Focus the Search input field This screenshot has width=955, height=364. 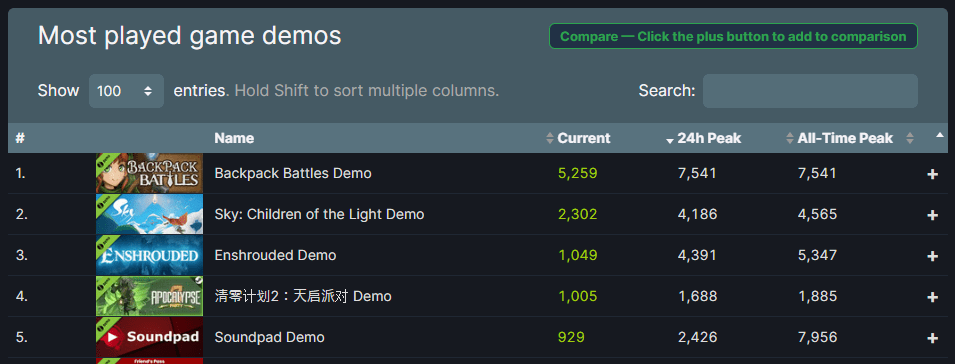tap(810, 91)
